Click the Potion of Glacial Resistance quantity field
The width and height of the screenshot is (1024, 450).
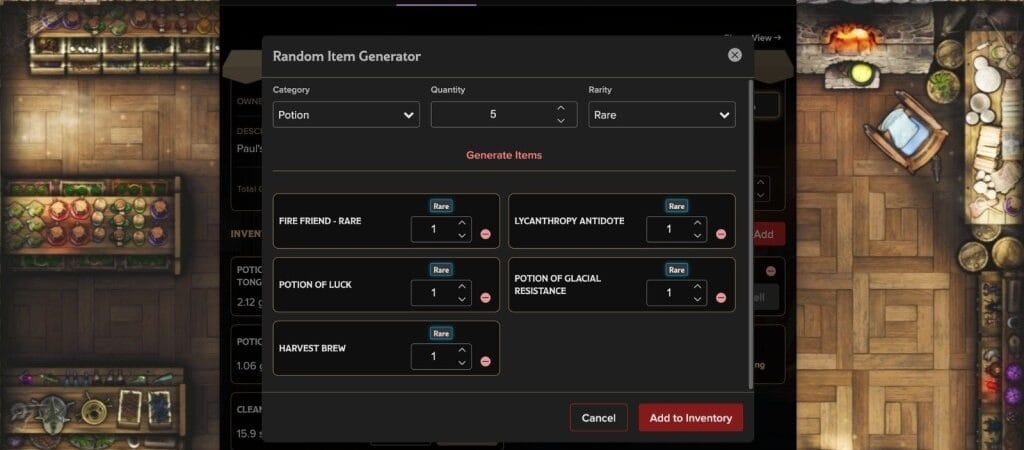677,293
